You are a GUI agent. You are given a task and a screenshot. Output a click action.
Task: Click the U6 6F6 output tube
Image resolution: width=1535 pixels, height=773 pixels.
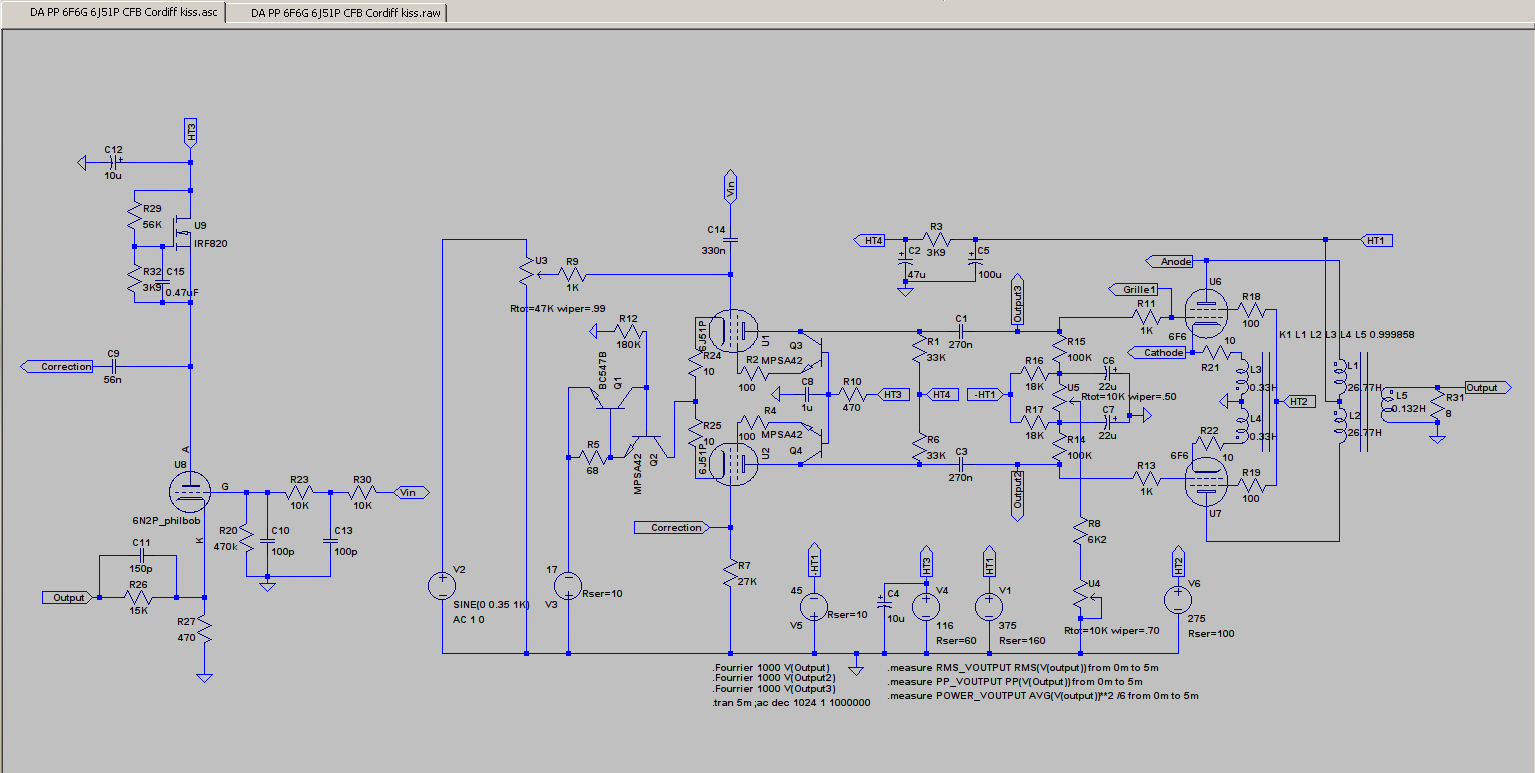point(1205,314)
